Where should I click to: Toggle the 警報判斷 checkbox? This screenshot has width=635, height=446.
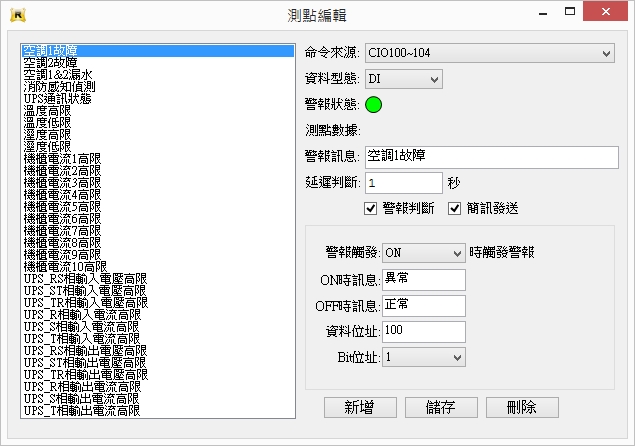click(371, 209)
